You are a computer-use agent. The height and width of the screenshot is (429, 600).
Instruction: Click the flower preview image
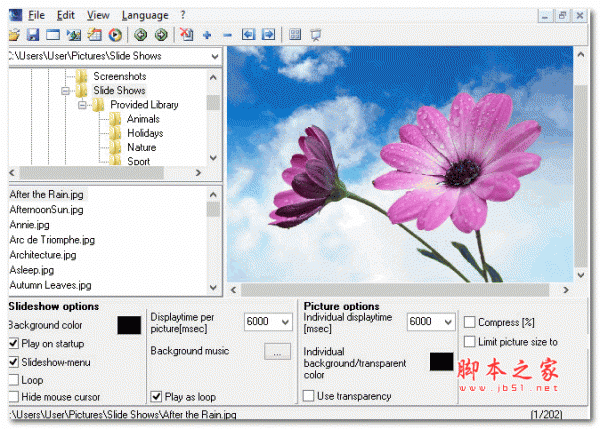point(400,165)
